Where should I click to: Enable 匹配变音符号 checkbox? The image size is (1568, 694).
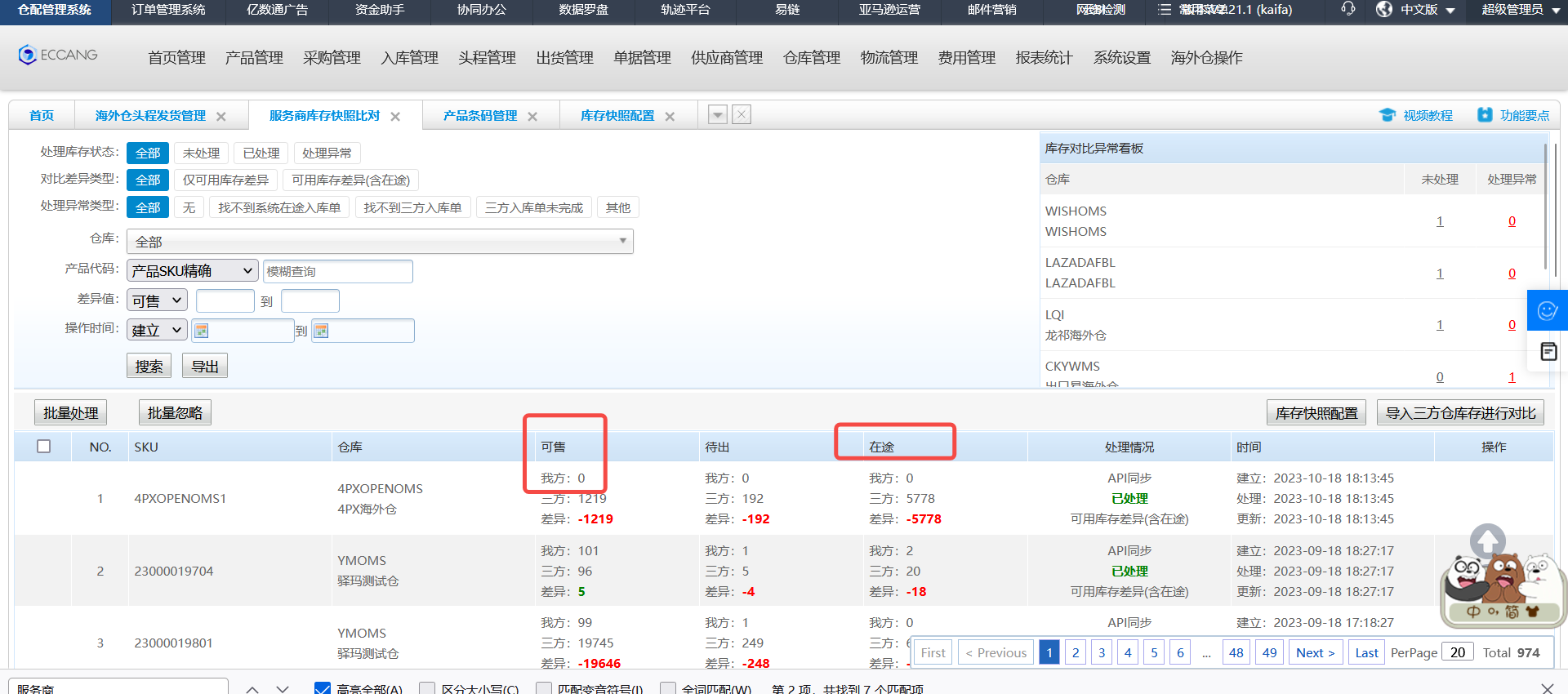pyautogui.click(x=544, y=688)
